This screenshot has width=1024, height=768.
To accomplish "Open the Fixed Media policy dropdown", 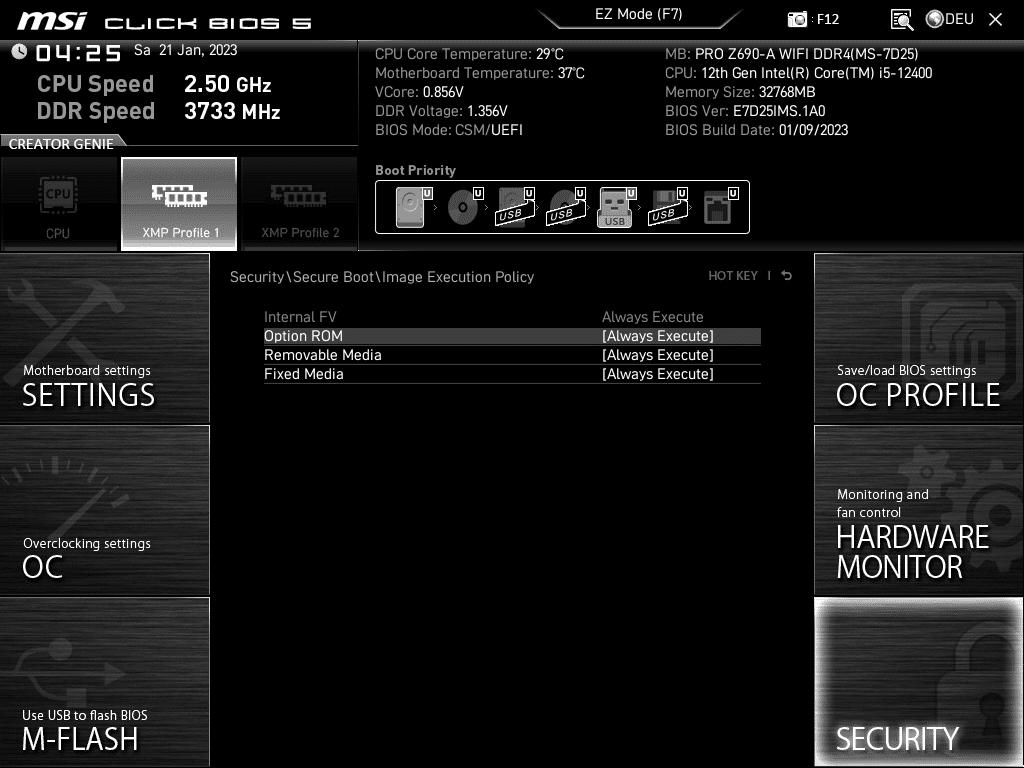I will tap(658, 374).
